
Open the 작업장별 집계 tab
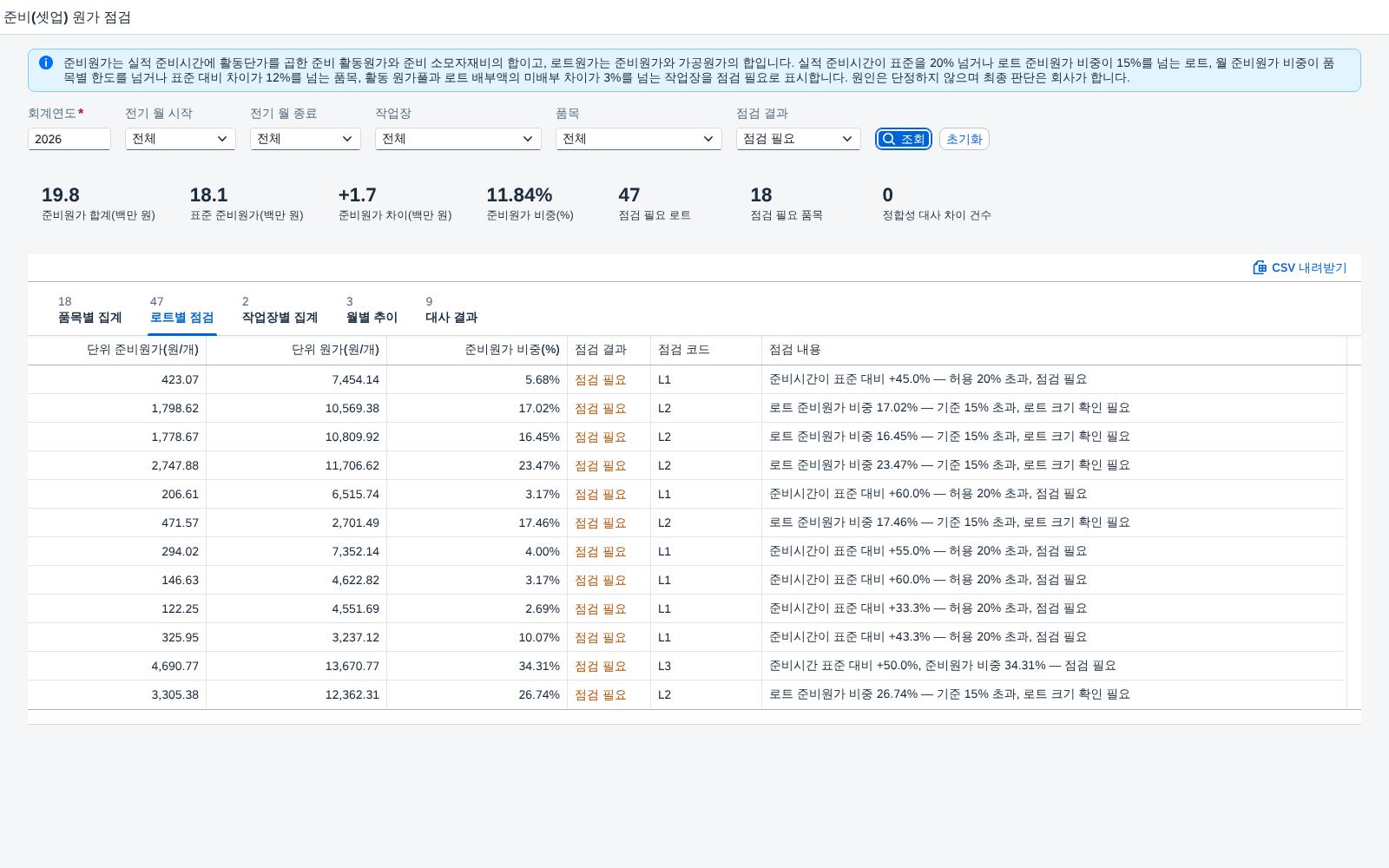(280, 310)
